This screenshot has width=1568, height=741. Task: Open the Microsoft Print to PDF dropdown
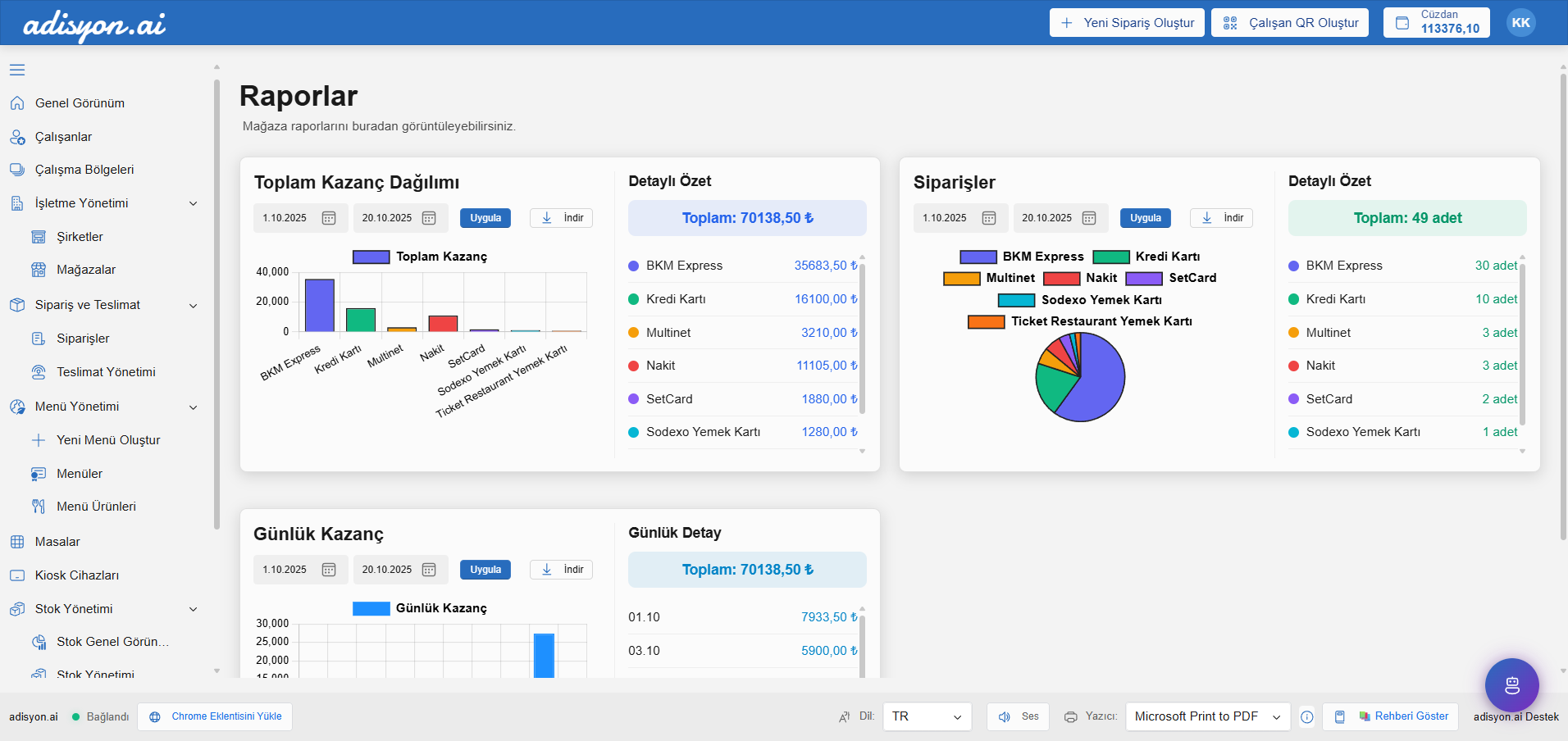click(1207, 716)
